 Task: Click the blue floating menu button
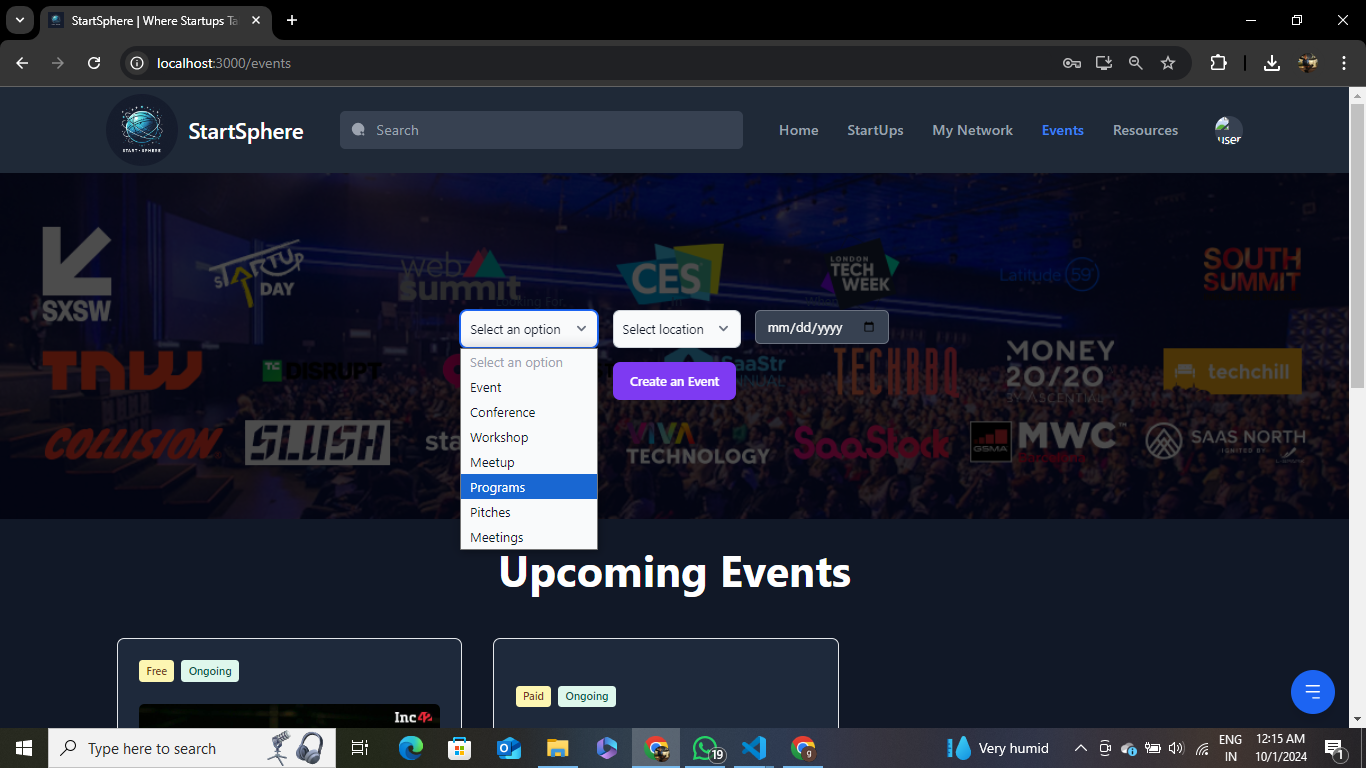[x=1312, y=691]
